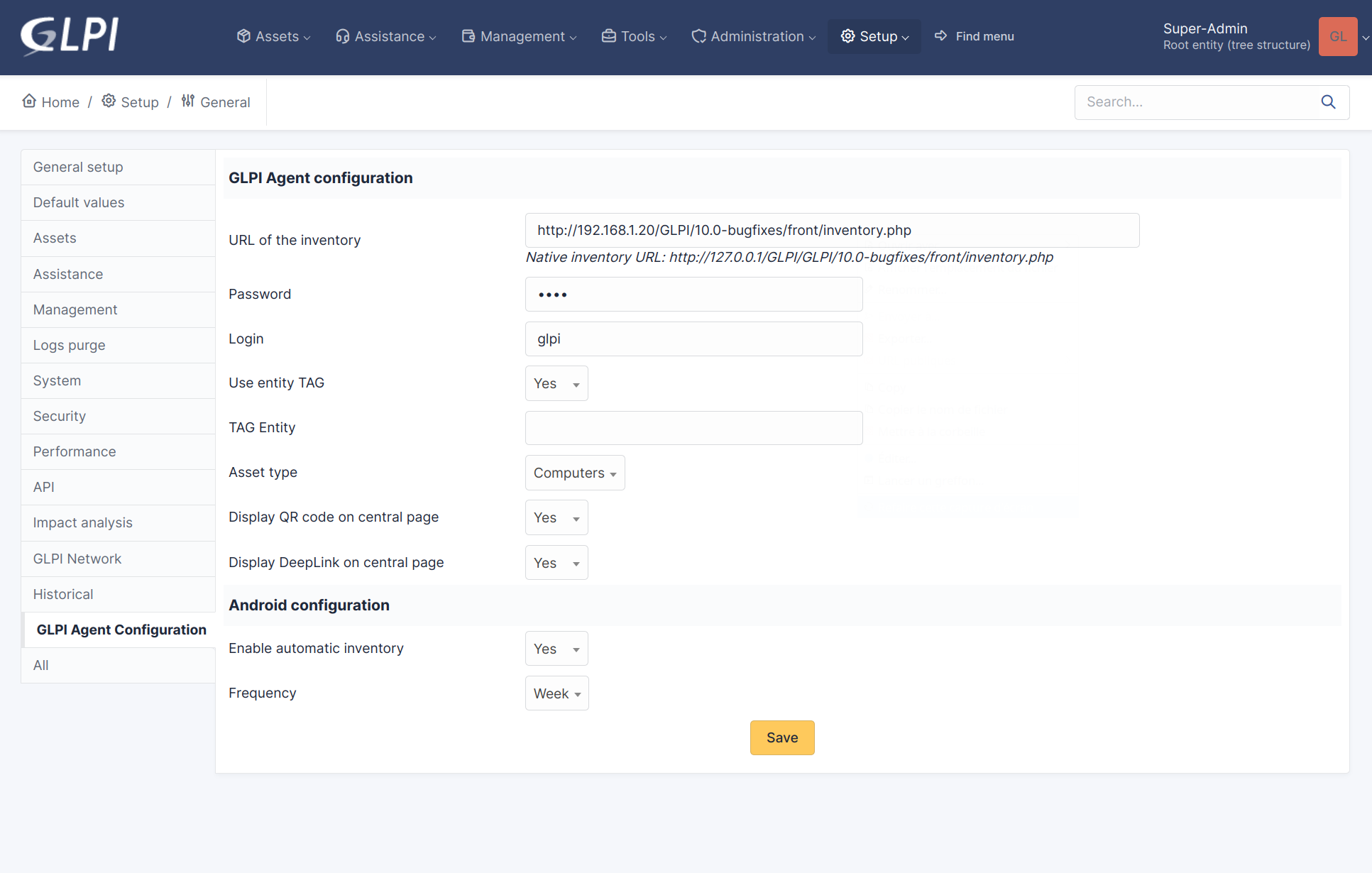
Task: Click the GLPI Agent configuration heading
Action: 320,178
